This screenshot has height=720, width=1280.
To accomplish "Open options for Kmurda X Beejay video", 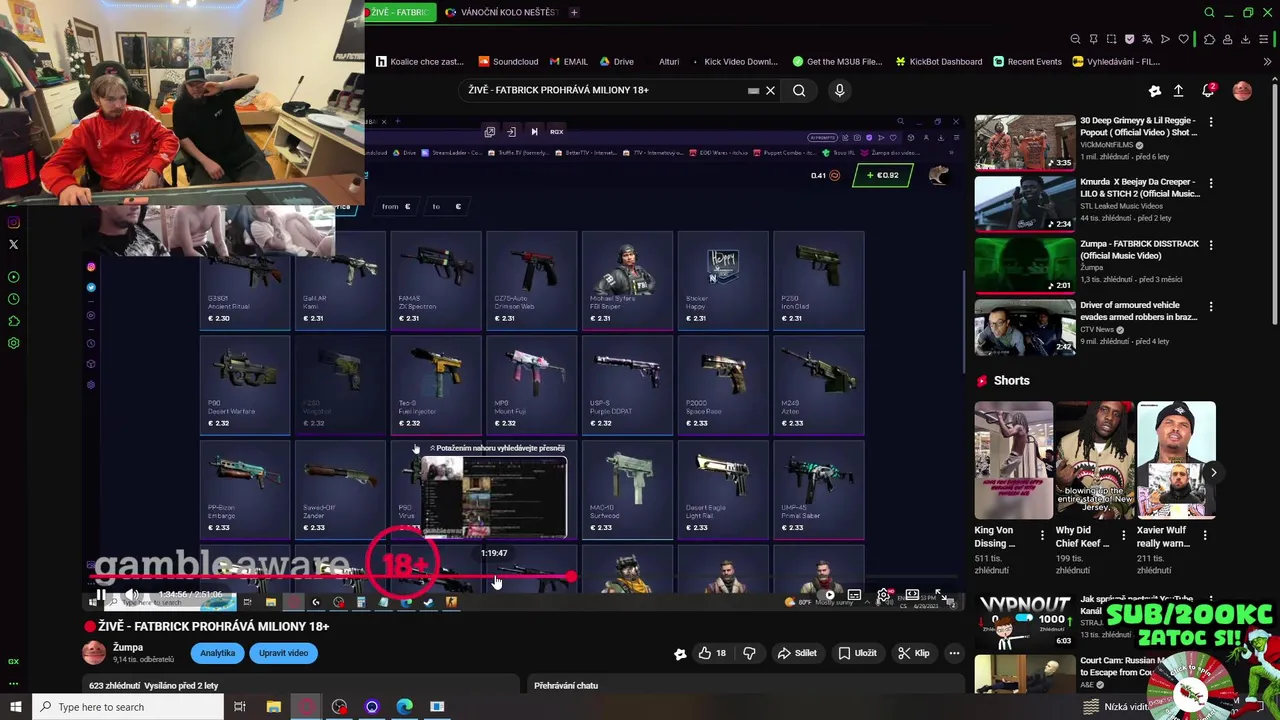I will [x=1211, y=183].
